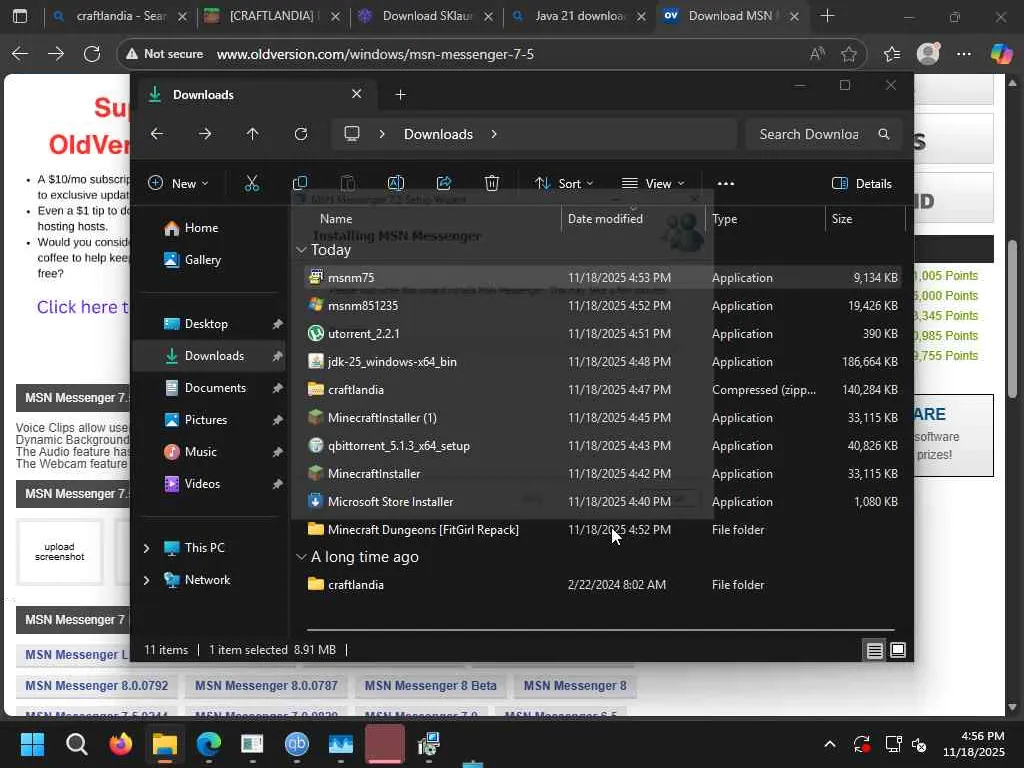Switch to Download SKlauncher browser tab
Viewport: 1024px width, 768px height.
[427, 16]
